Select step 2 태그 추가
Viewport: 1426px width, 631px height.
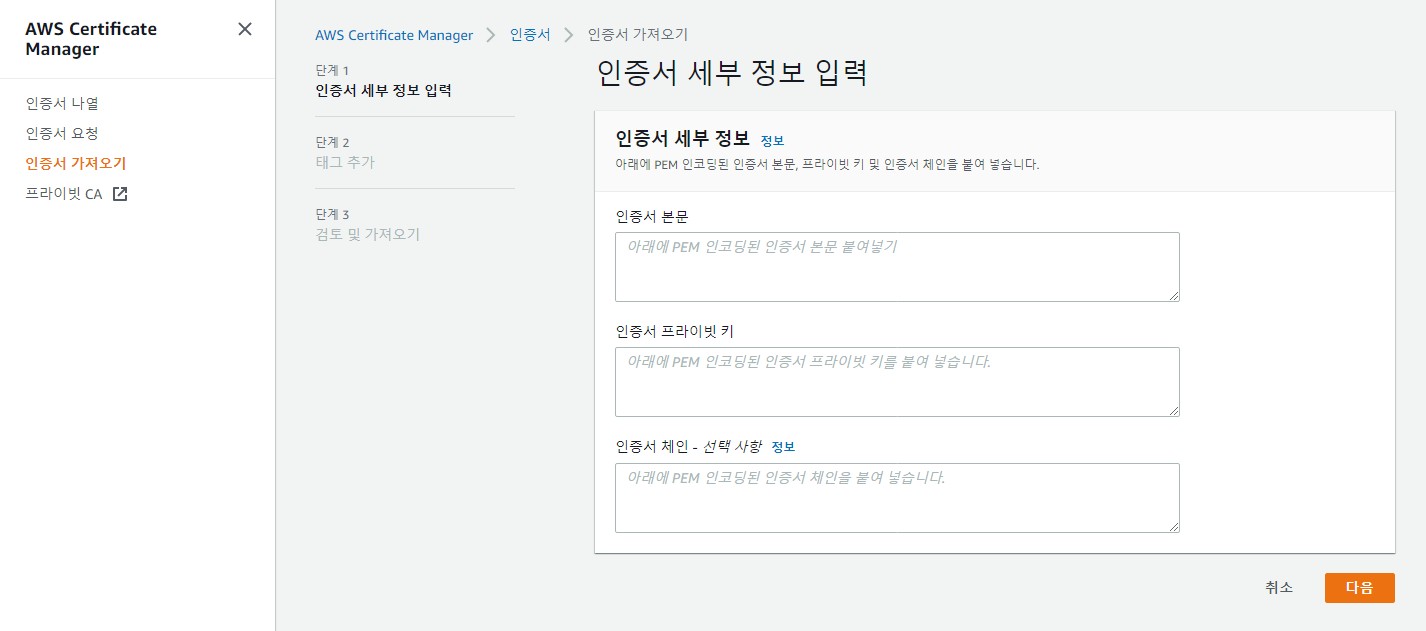click(x=345, y=162)
